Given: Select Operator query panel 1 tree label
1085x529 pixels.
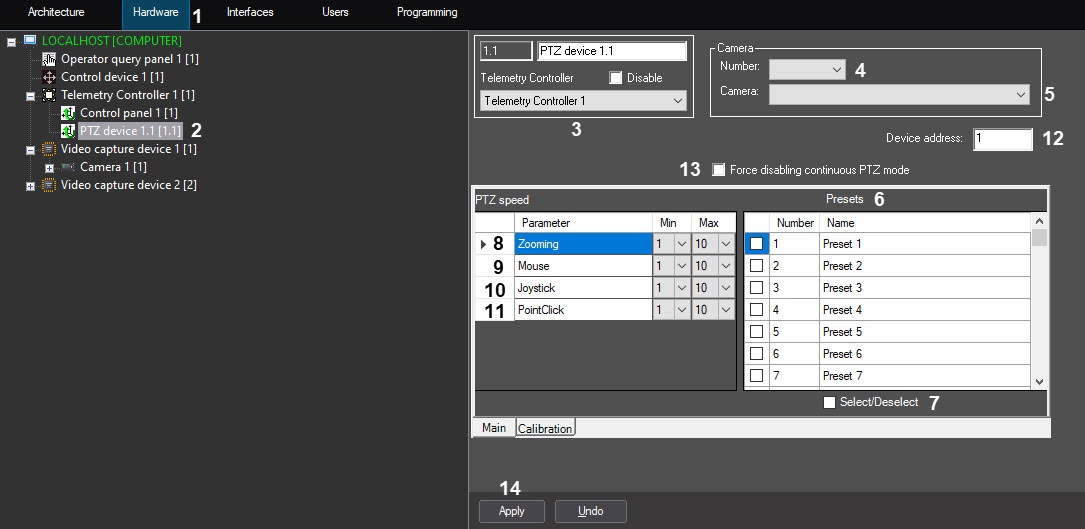Looking at the screenshot, I should [130, 59].
